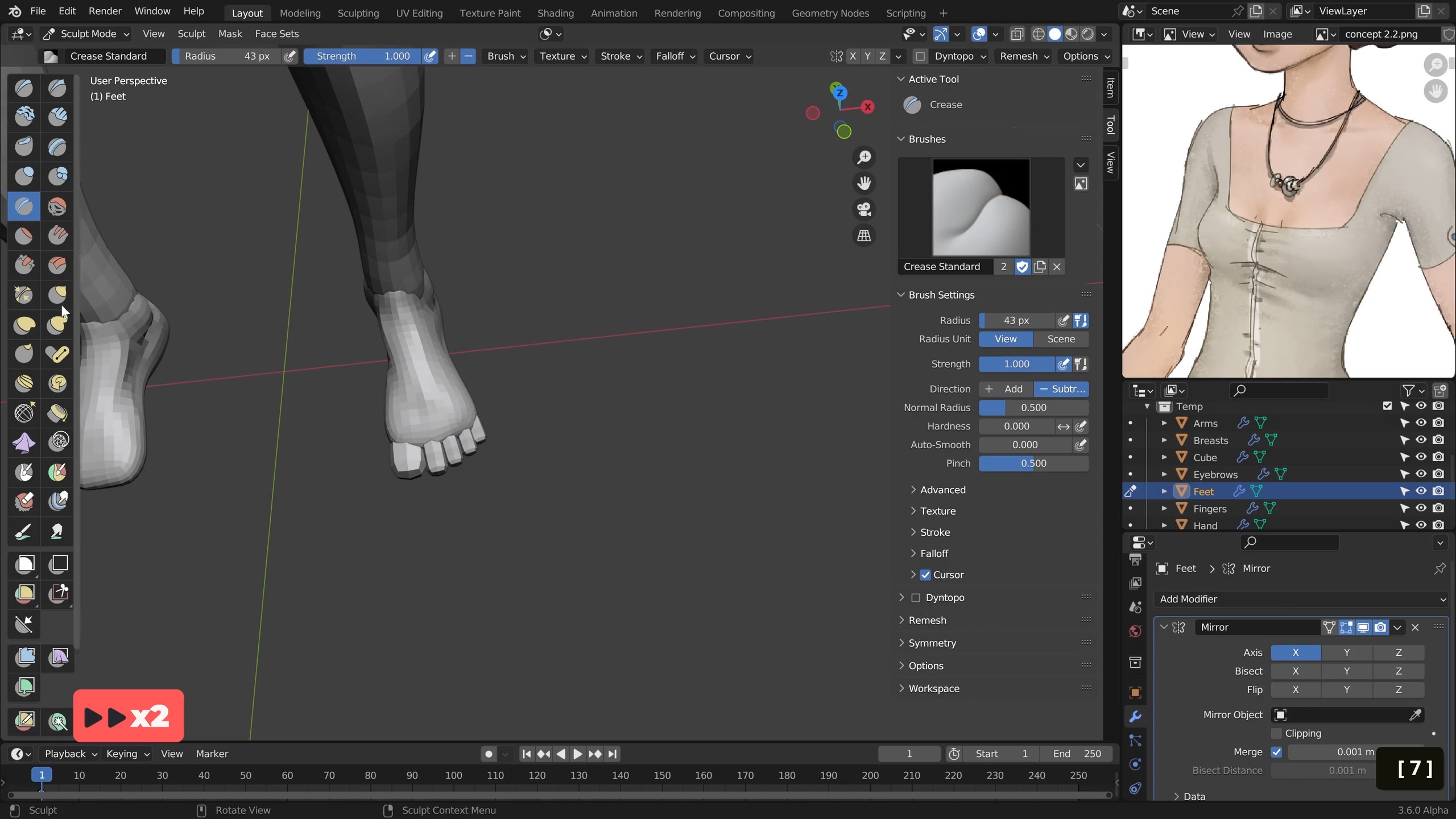Screen dimensions: 1456x819
Task: Expand the Symmetry panel
Action: (932, 643)
